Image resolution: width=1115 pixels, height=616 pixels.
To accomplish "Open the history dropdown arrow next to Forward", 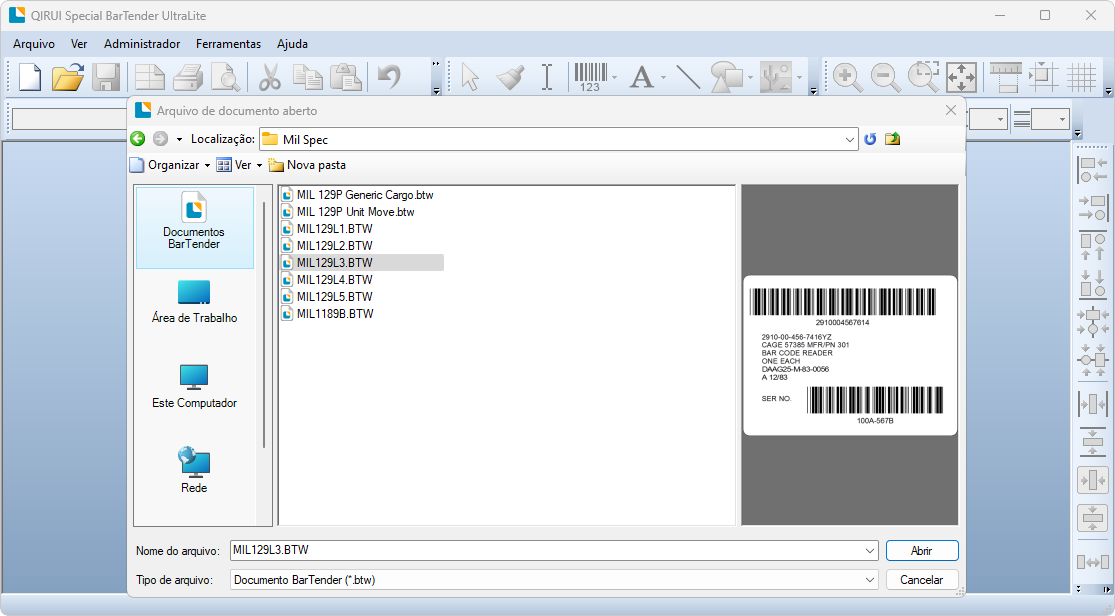I will (179, 139).
